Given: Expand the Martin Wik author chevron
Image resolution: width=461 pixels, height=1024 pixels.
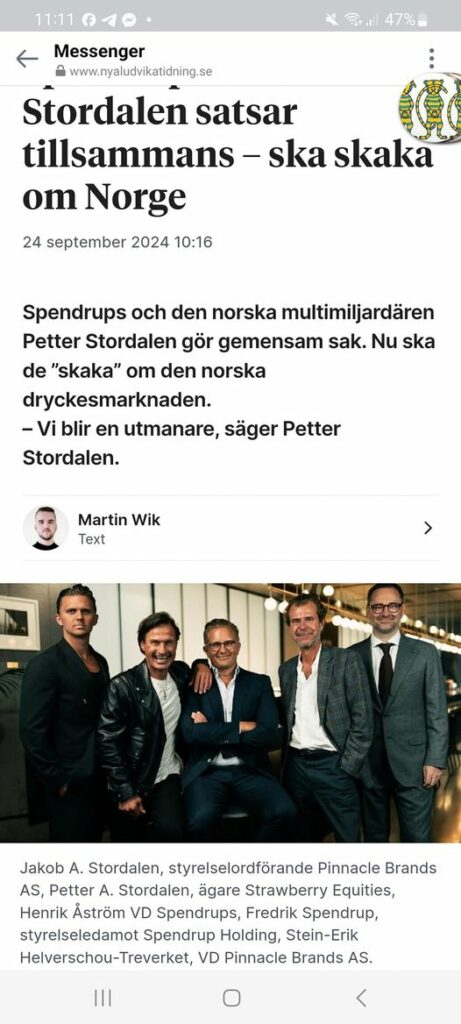Looking at the screenshot, I should pyautogui.click(x=428, y=528).
